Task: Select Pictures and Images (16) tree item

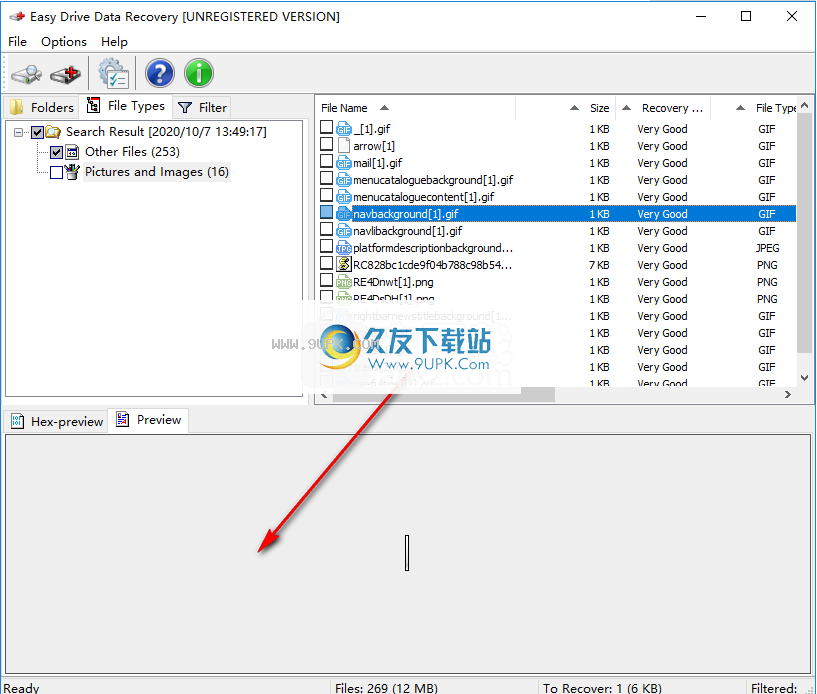Action: (x=157, y=171)
